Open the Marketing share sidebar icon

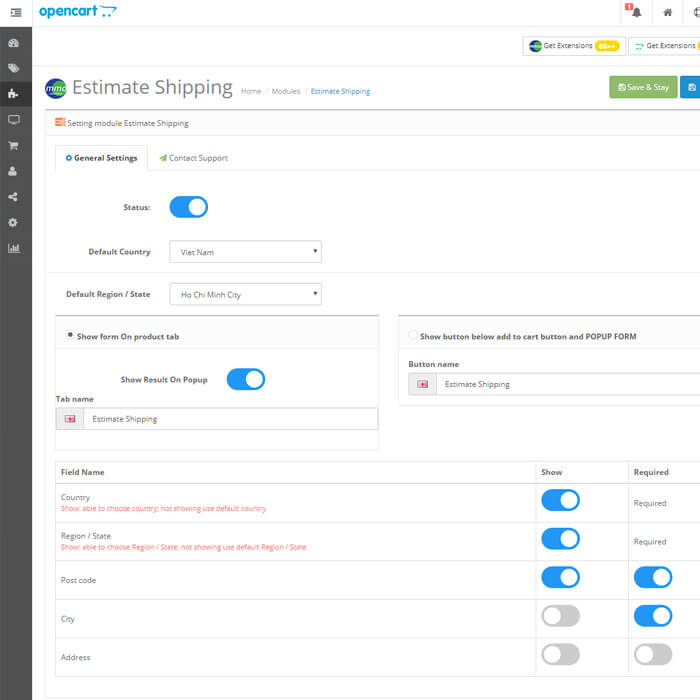(14, 197)
